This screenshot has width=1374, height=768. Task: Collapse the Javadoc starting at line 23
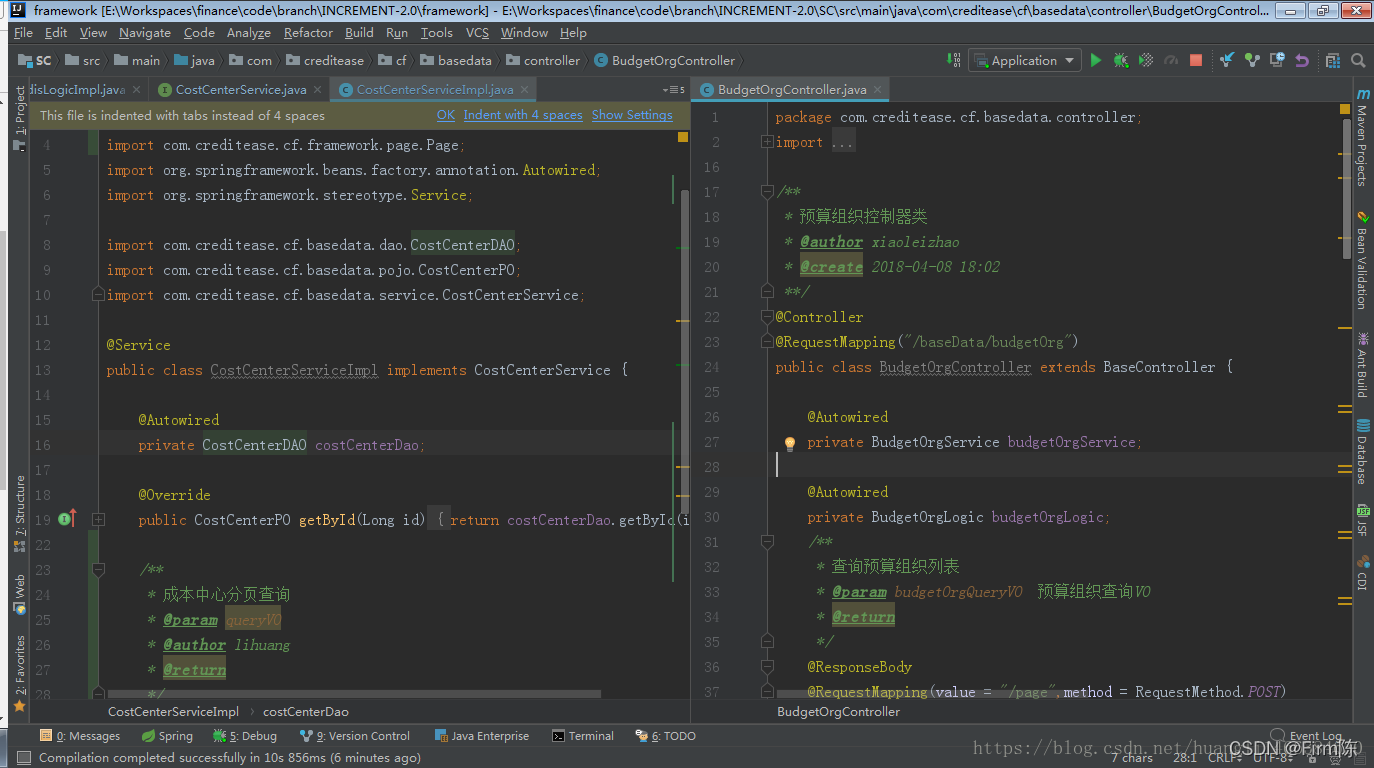pos(98,569)
